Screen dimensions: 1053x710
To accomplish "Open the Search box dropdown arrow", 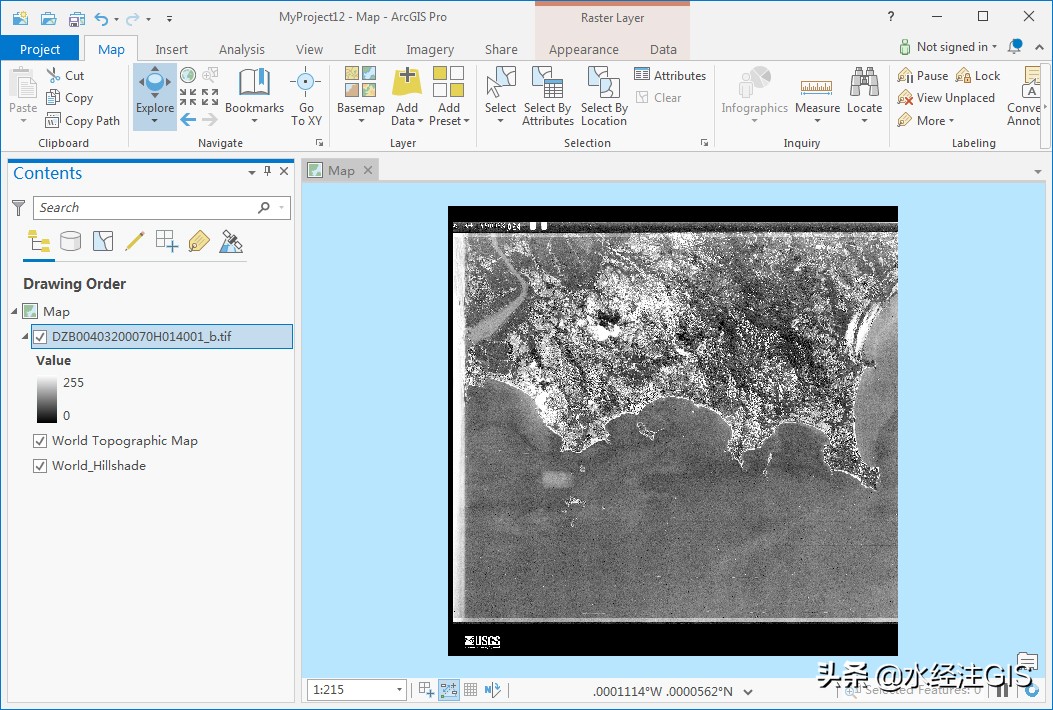I will pyautogui.click(x=281, y=208).
